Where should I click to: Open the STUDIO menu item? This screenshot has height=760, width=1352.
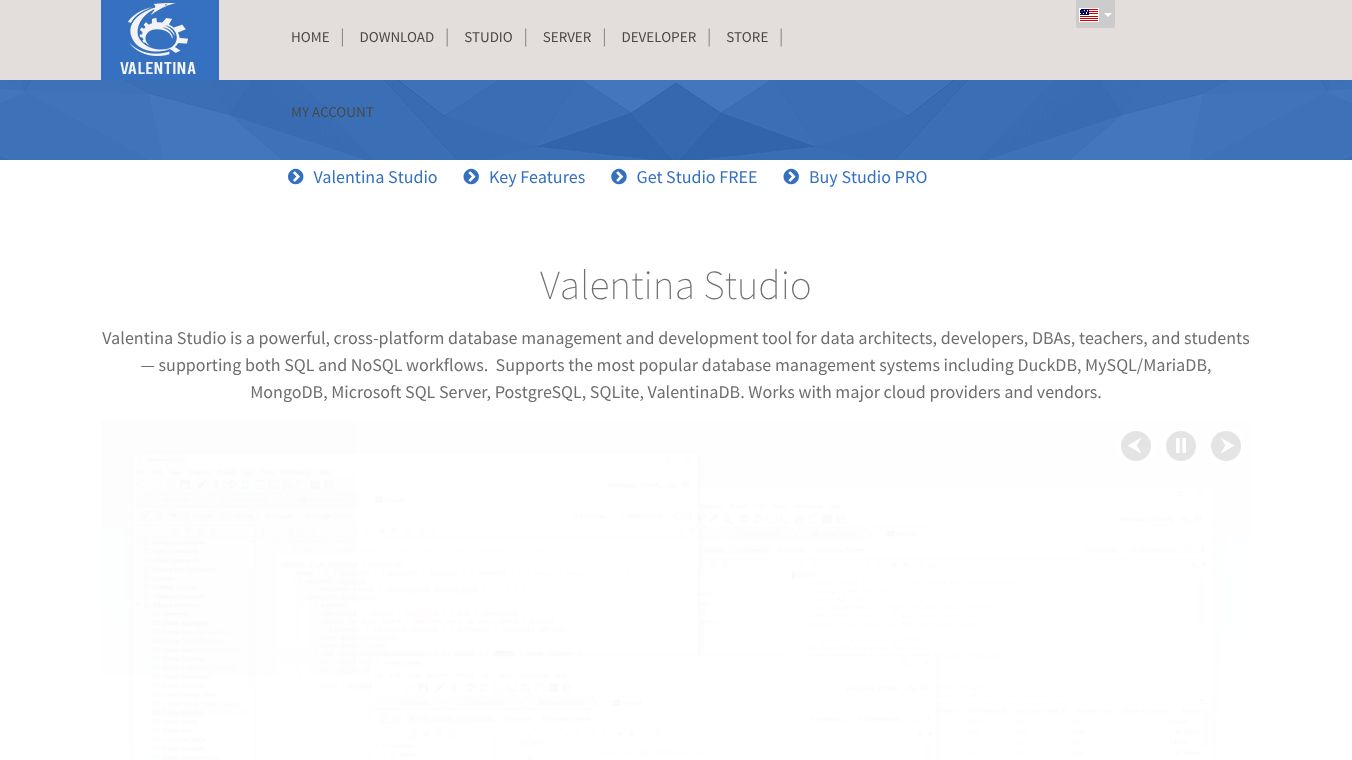pyautogui.click(x=488, y=37)
